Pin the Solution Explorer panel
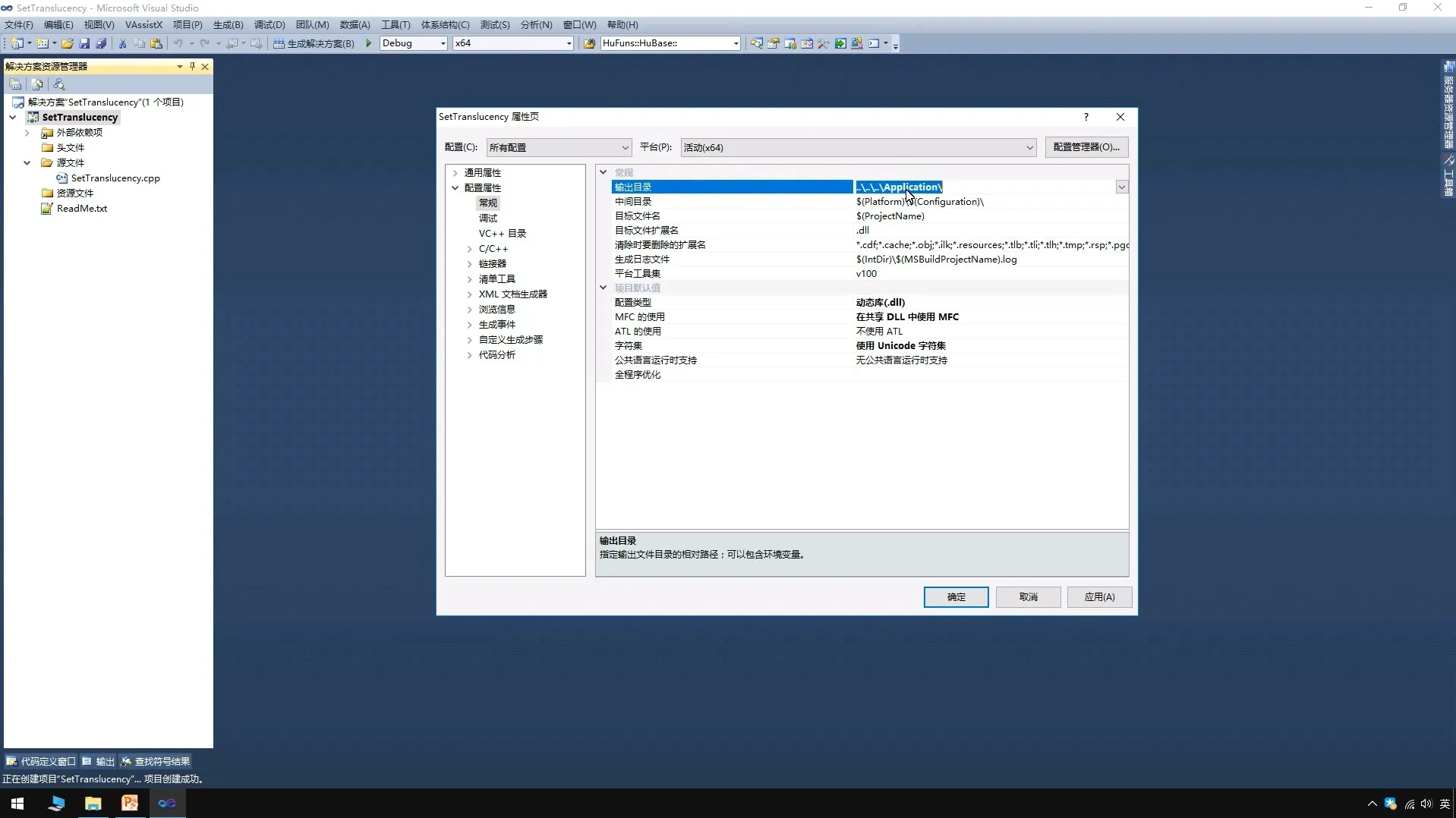 192,66
